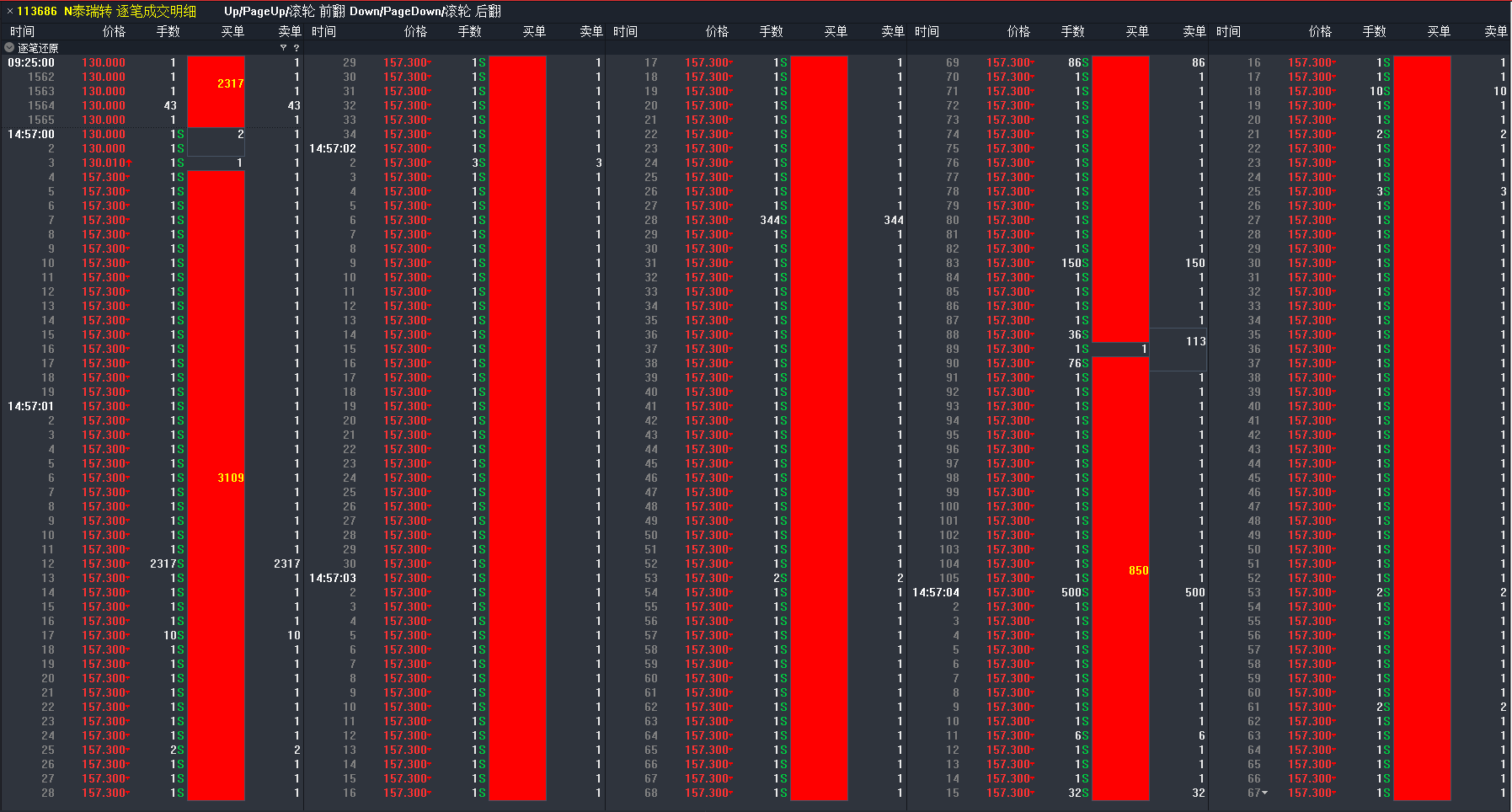Click the leftmost 价格 column header
Screen dimensions: 1512x812
tap(114, 31)
